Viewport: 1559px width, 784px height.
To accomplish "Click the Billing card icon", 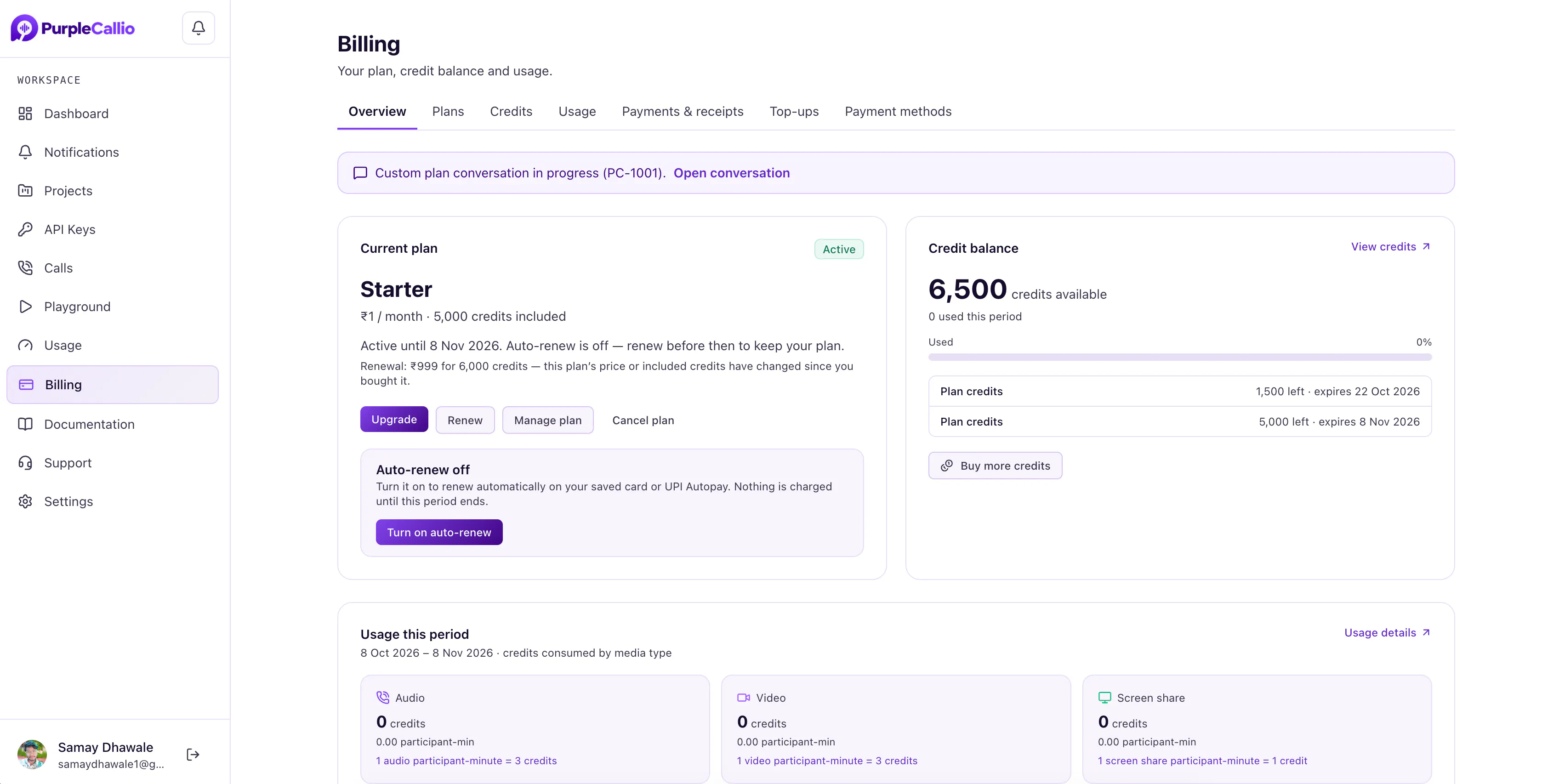I will (26, 385).
